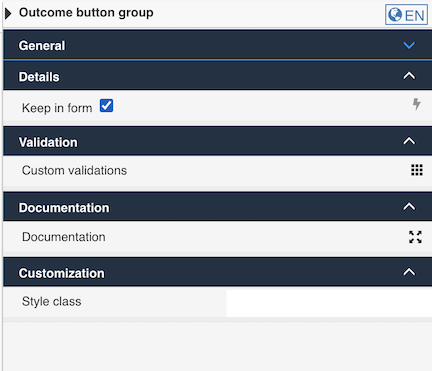Collapse the Details section chevron
Image resolution: width=432 pixels, height=371 pixels.
(409, 76)
